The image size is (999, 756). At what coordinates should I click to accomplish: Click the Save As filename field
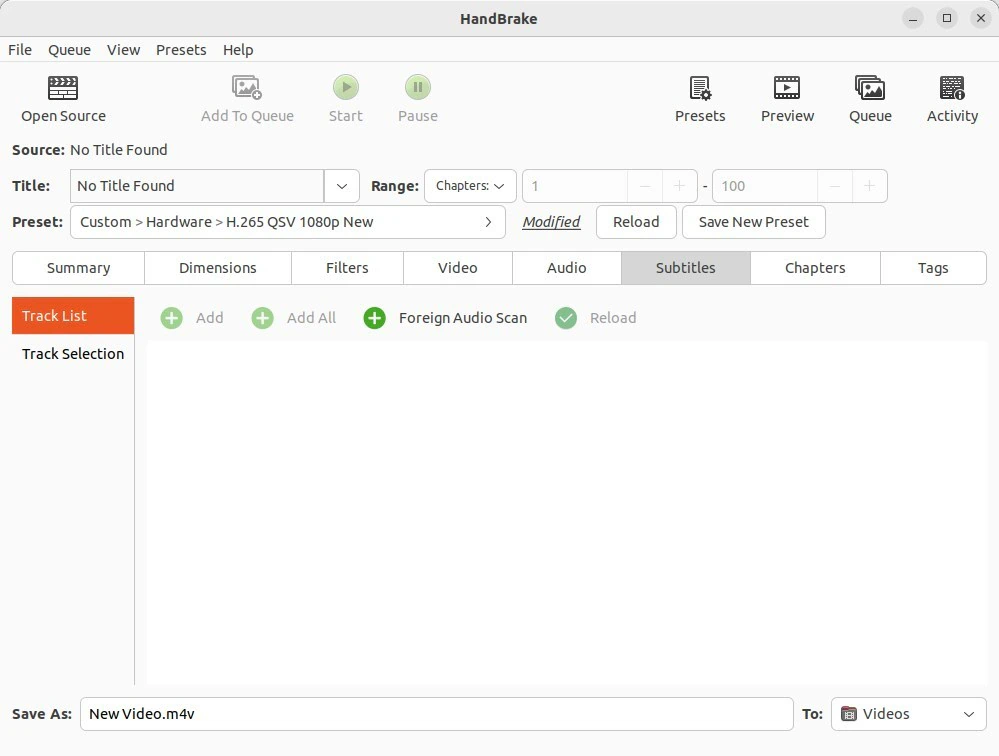pos(436,714)
